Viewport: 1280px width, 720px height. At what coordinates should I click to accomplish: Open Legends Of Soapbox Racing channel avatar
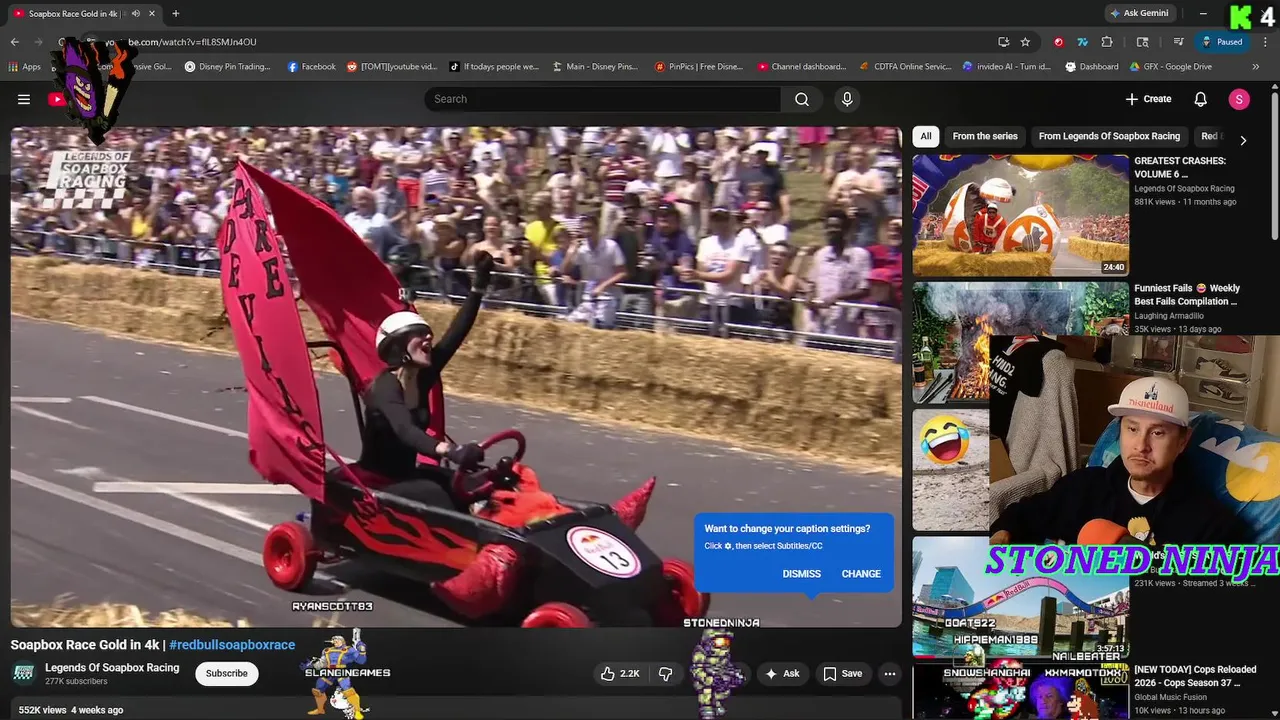coord(24,673)
